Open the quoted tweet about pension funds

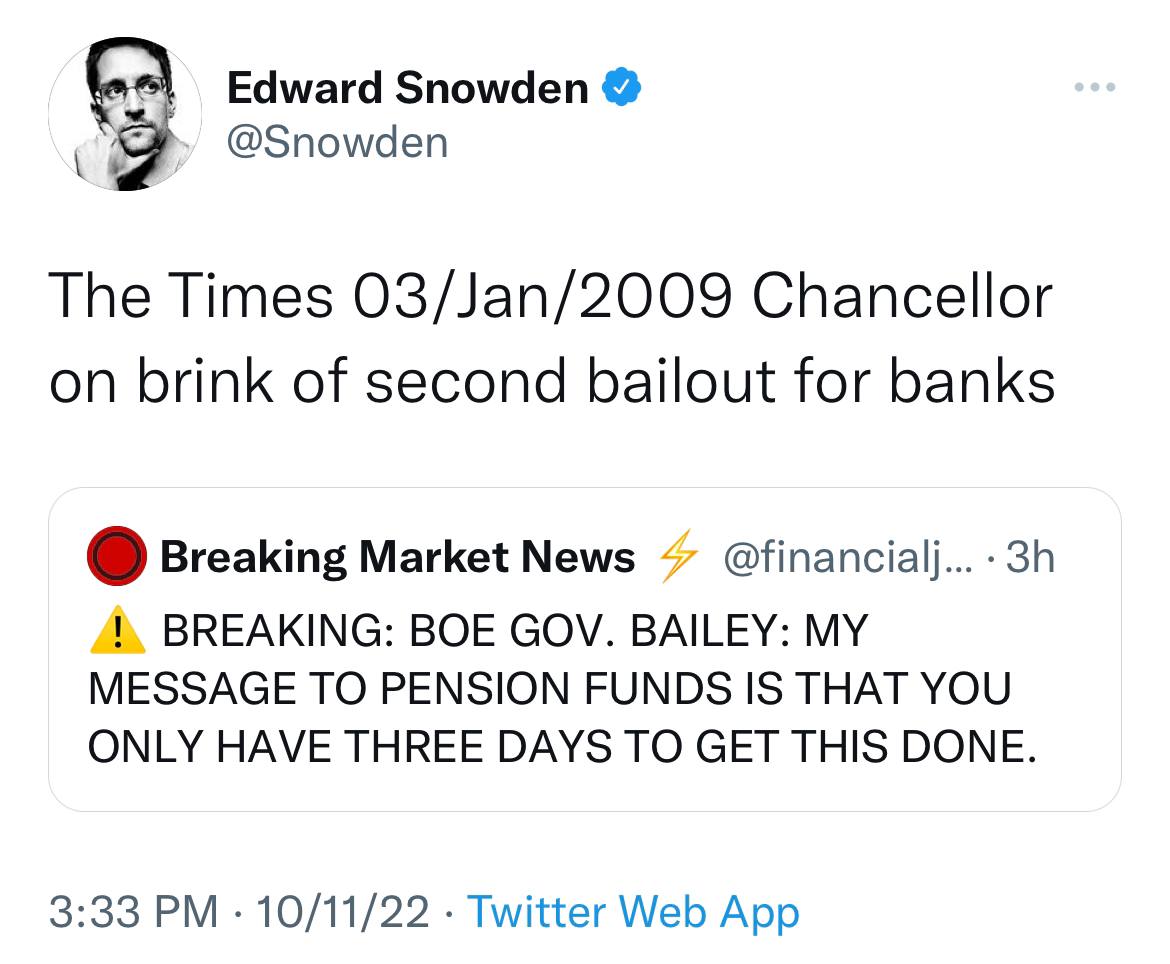[x=585, y=649]
